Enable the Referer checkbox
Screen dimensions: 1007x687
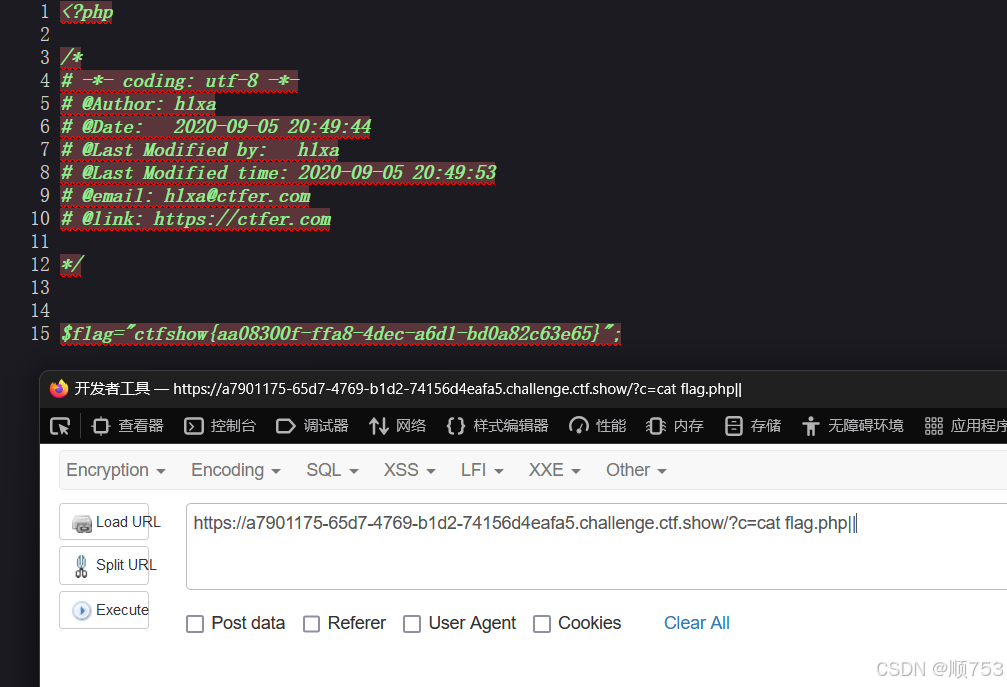(311, 623)
